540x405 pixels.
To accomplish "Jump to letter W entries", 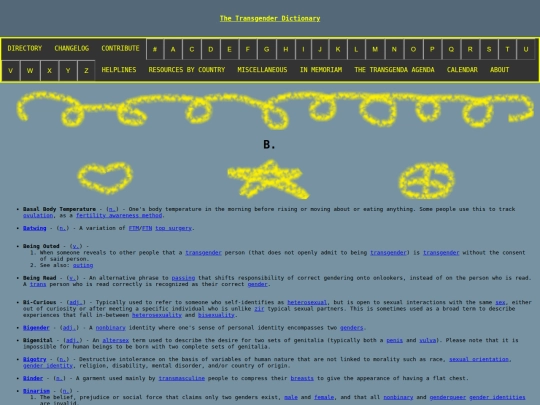I will (x=30, y=71).
